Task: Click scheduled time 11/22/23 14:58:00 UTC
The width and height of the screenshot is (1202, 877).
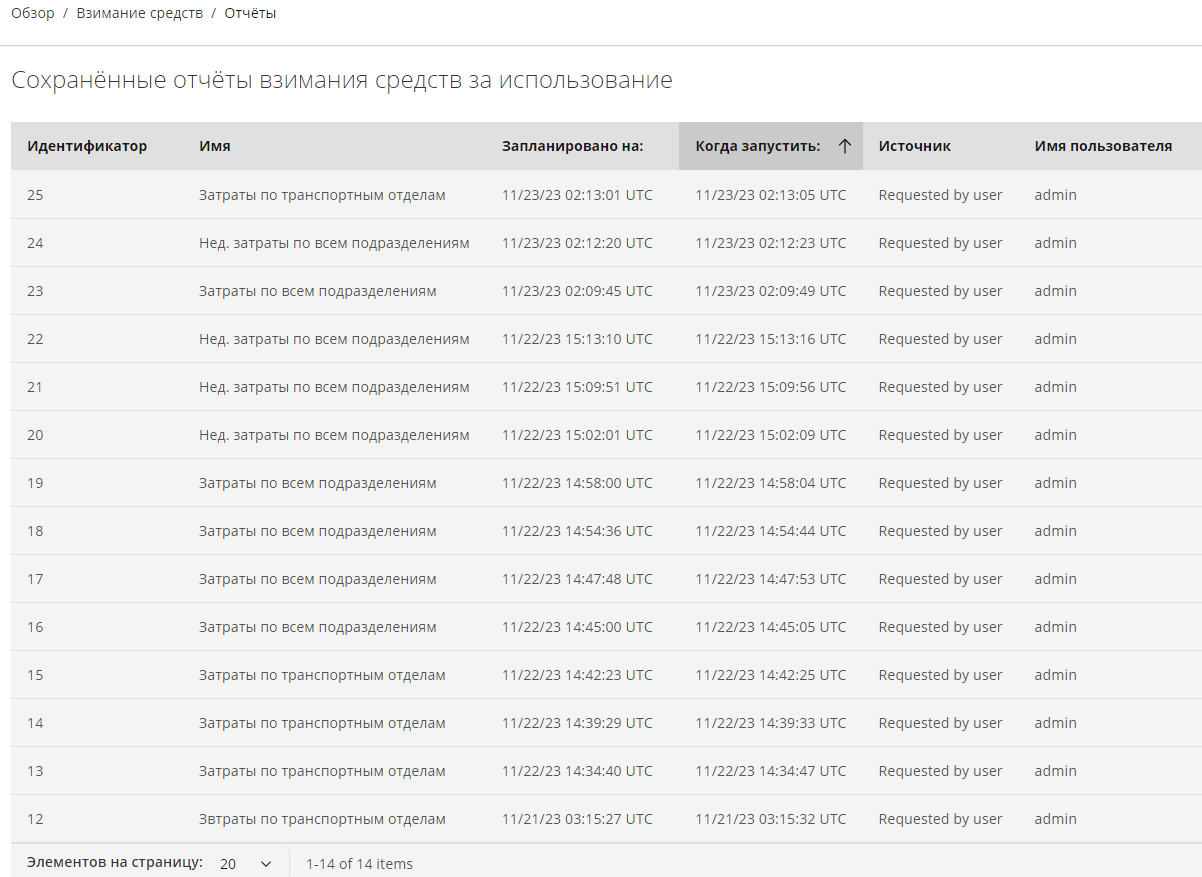Action: (577, 483)
